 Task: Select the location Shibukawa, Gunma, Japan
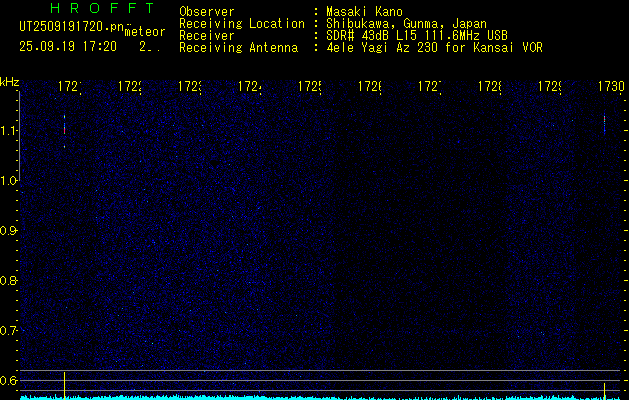tap(406, 24)
